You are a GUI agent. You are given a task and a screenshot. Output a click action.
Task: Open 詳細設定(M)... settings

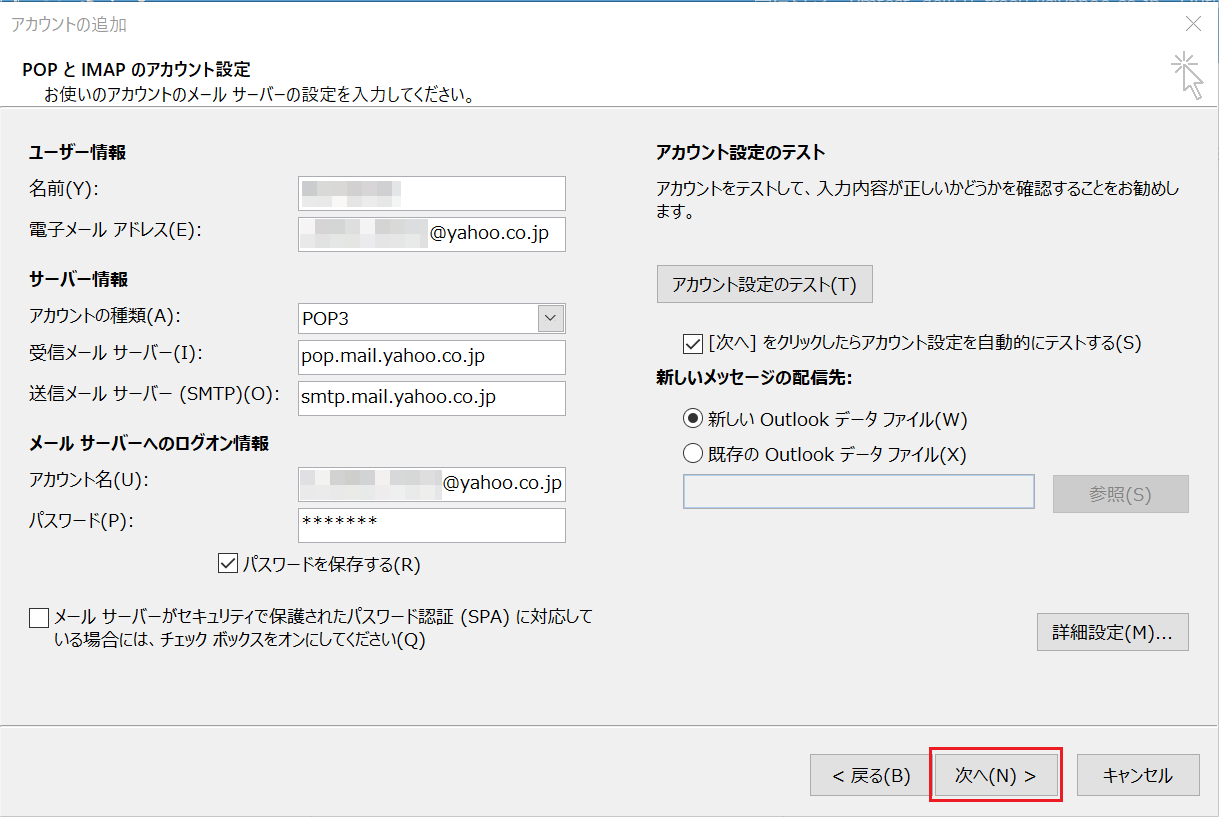click(1113, 633)
